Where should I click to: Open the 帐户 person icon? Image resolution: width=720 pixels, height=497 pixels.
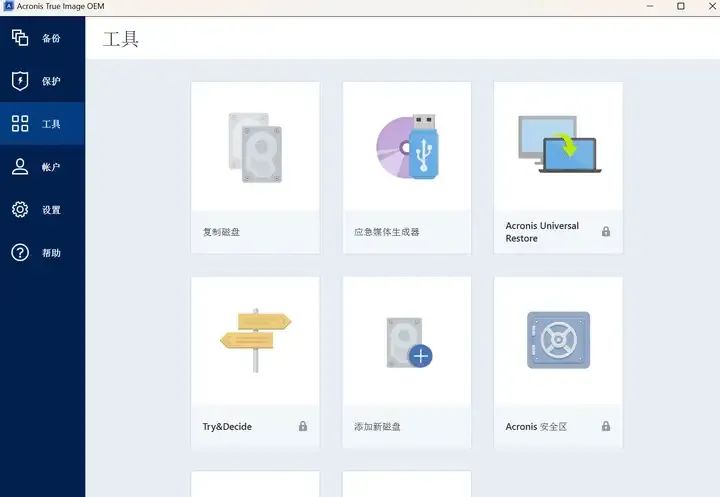click(20, 167)
